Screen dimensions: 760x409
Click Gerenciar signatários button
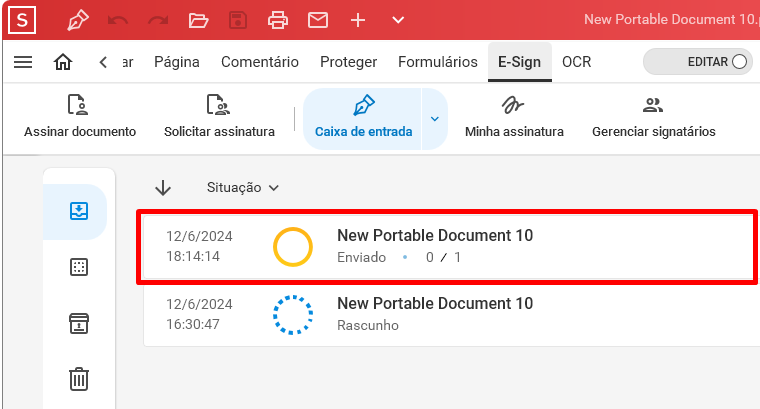pos(653,117)
